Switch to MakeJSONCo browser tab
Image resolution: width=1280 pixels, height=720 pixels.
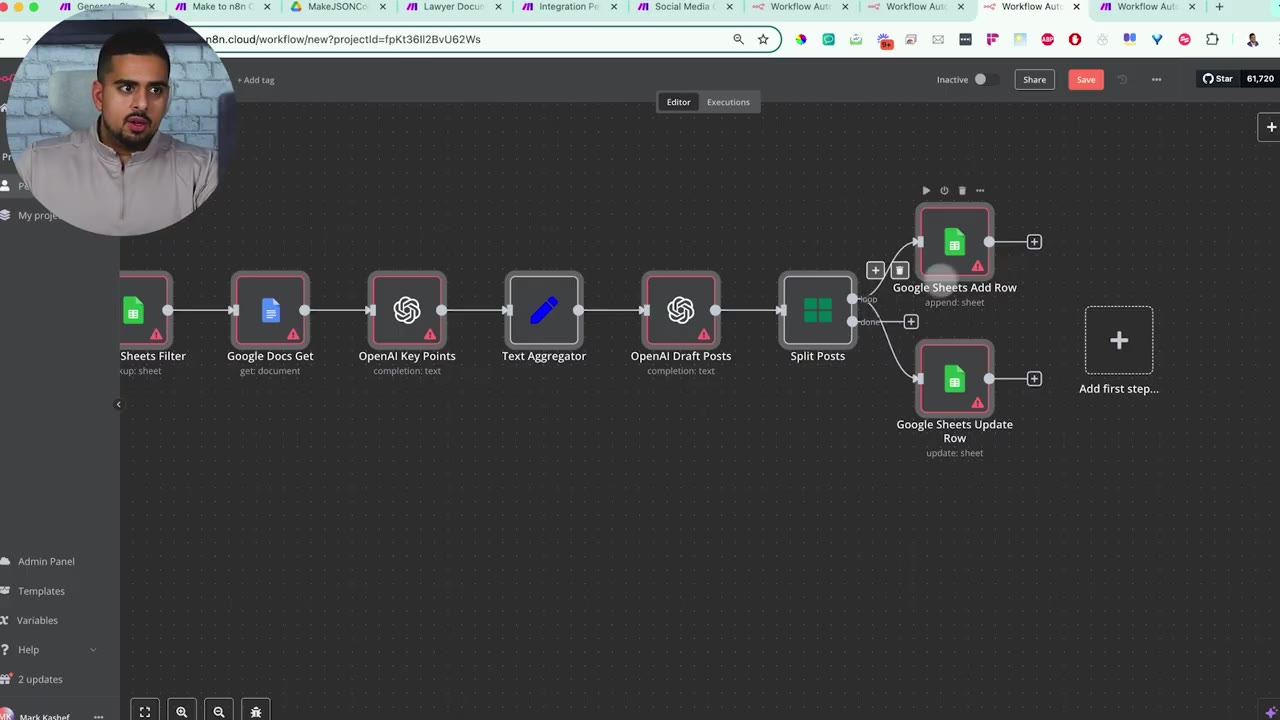(336, 7)
